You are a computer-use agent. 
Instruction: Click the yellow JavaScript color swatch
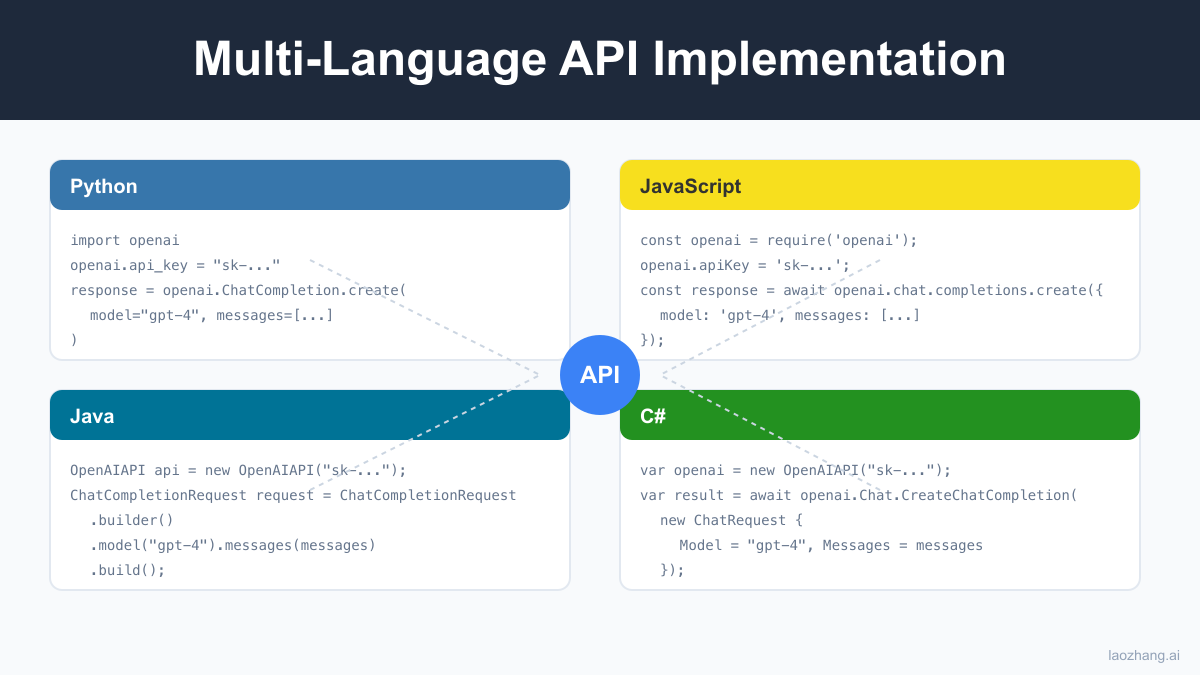click(x=880, y=185)
